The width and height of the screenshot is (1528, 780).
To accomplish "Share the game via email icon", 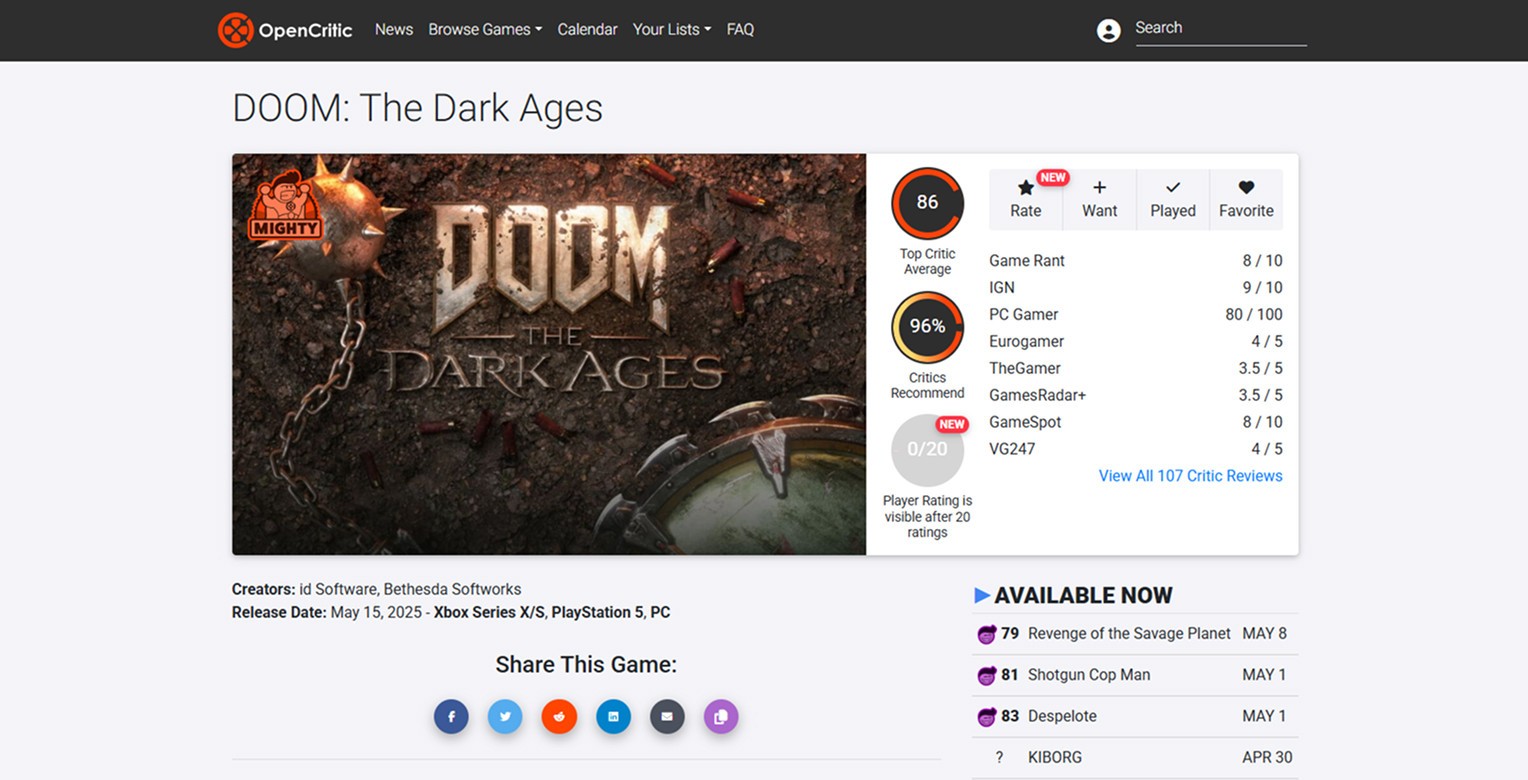I will [667, 716].
